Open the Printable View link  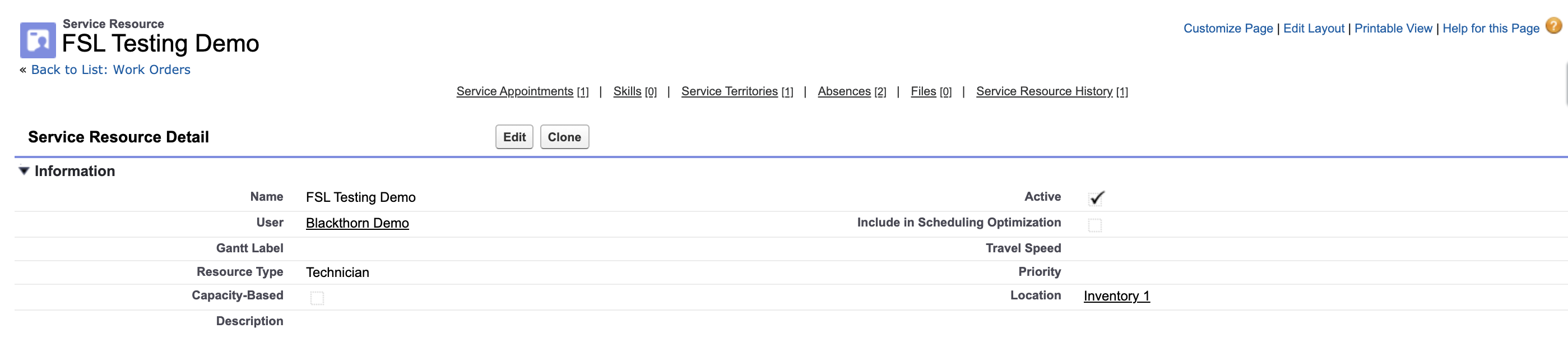tap(1393, 29)
